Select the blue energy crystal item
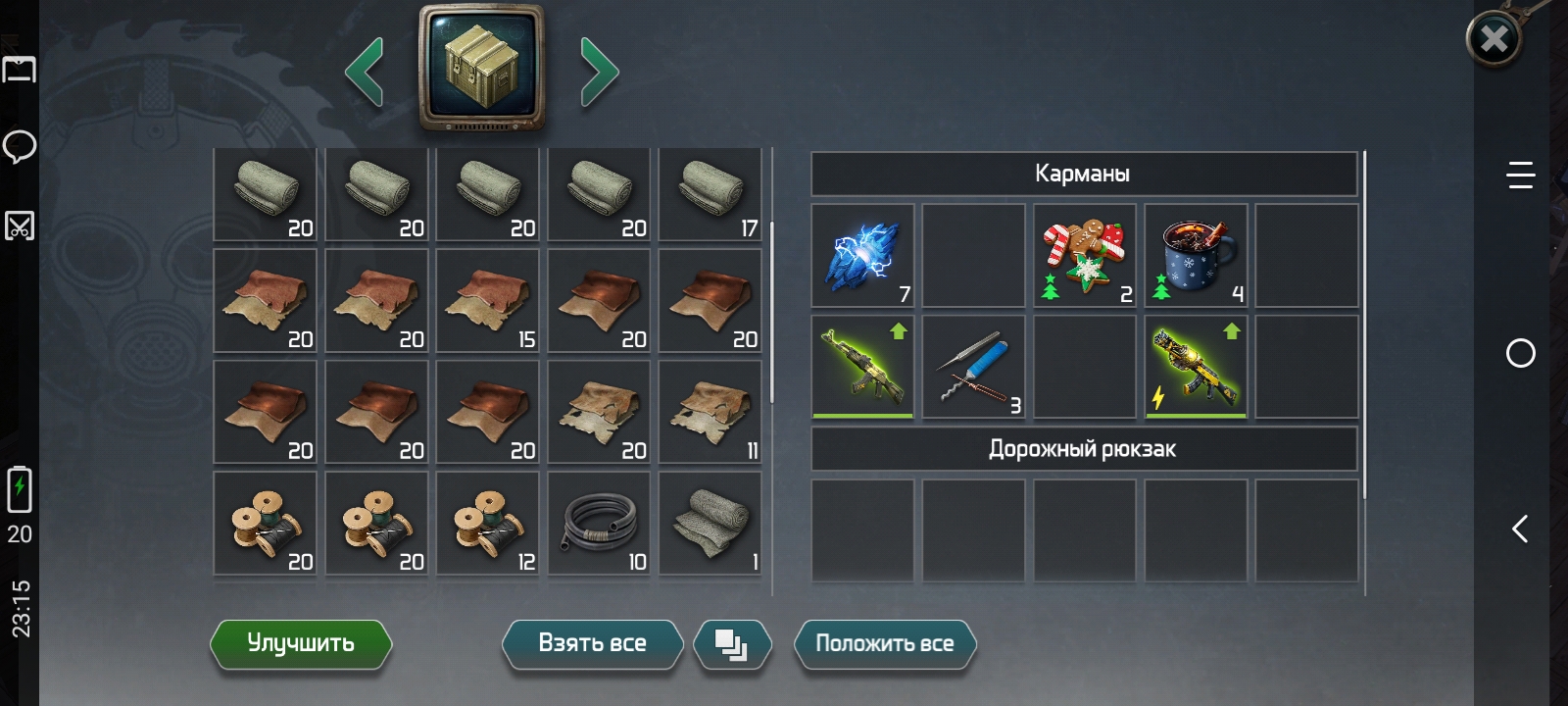 (x=862, y=256)
